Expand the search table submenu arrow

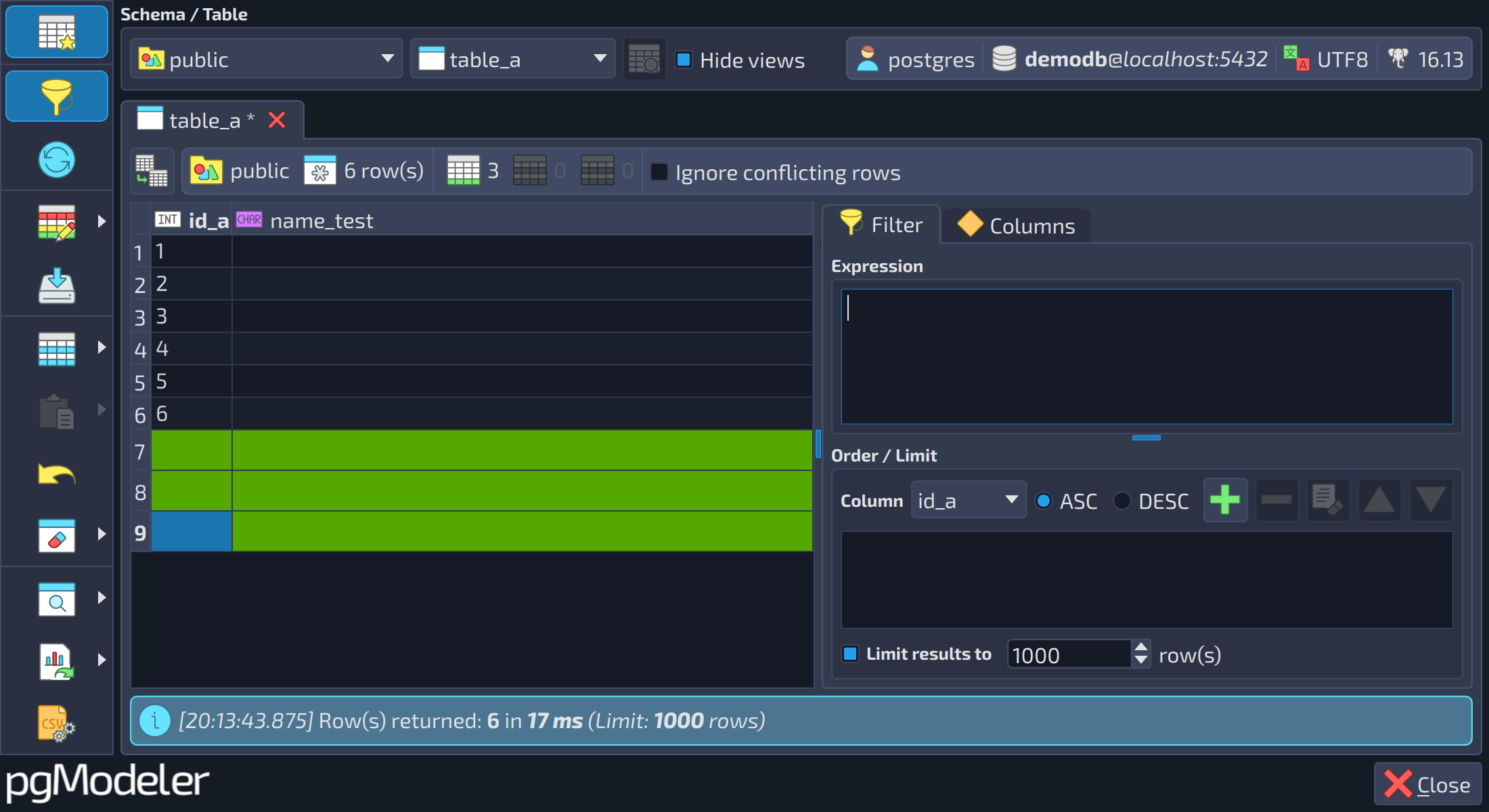click(102, 597)
